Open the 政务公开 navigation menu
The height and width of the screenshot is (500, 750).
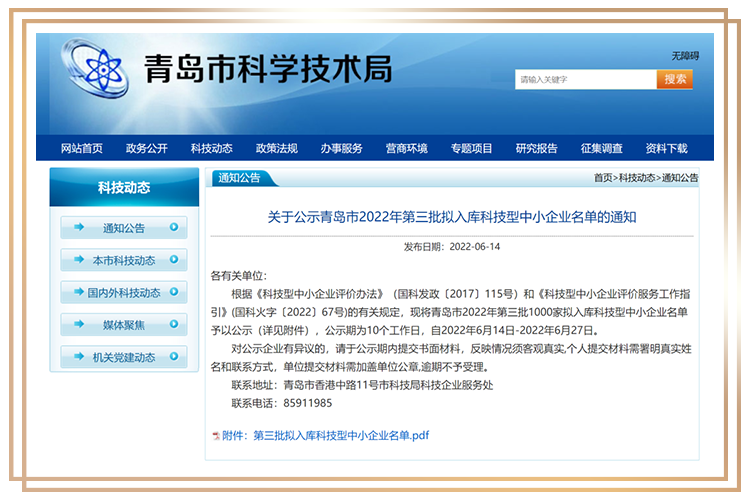[147, 148]
